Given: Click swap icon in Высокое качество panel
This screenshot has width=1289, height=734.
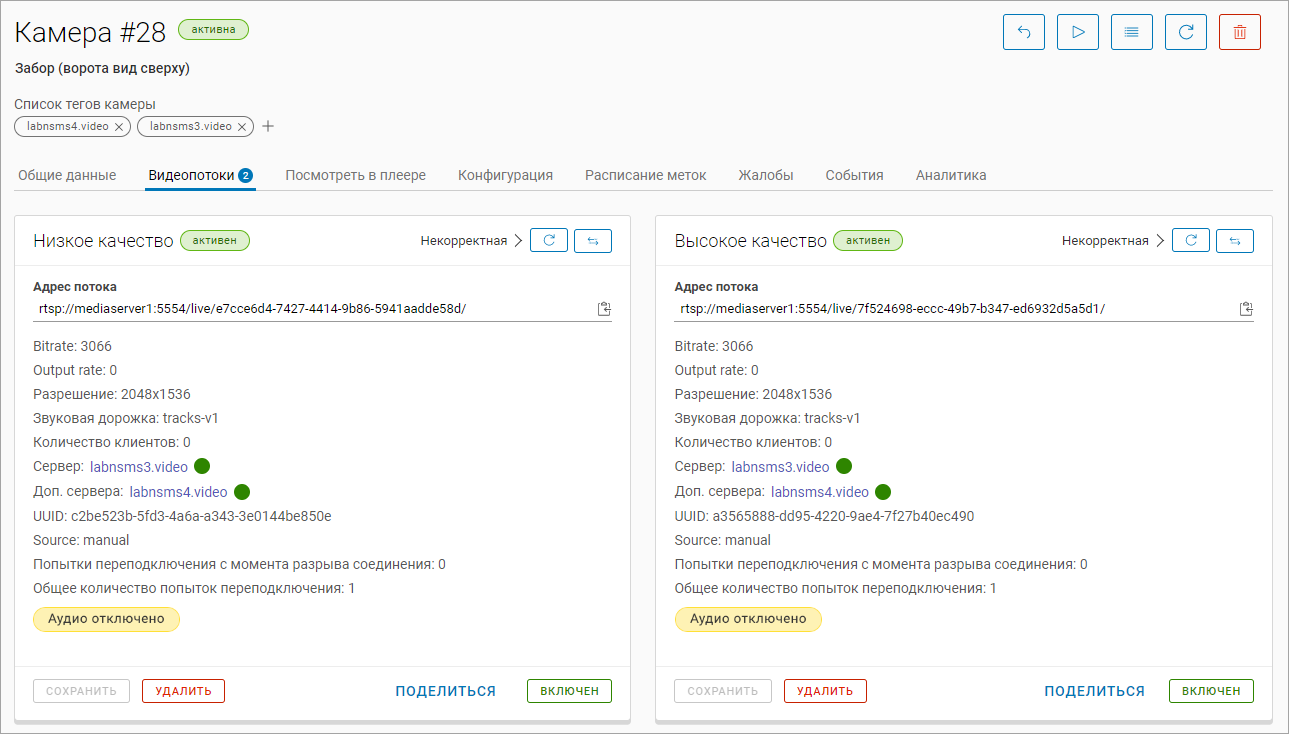Looking at the screenshot, I should point(1234,241).
